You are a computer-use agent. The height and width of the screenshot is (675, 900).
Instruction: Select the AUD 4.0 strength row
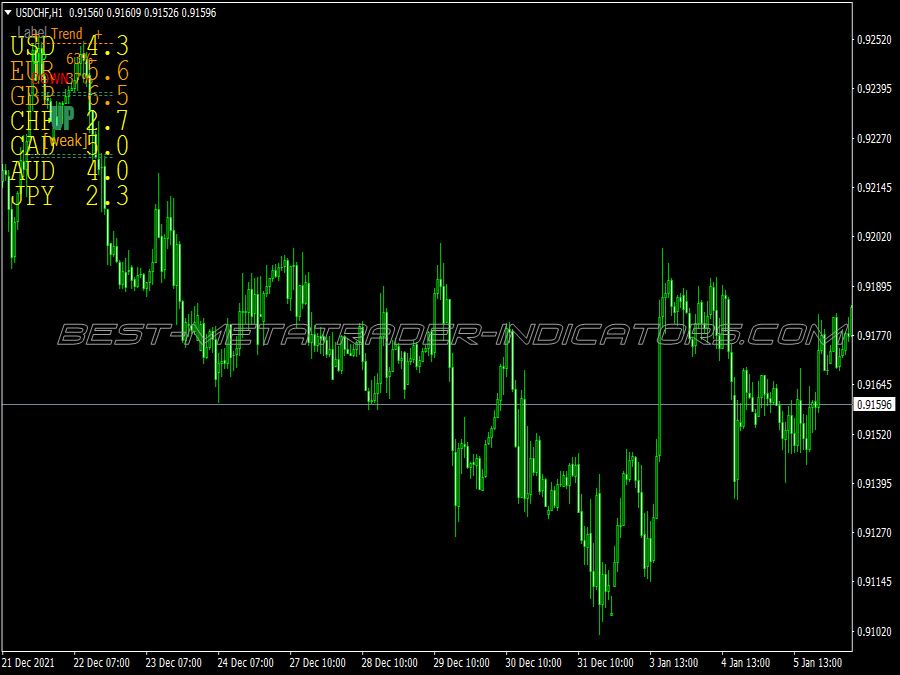pos(69,171)
